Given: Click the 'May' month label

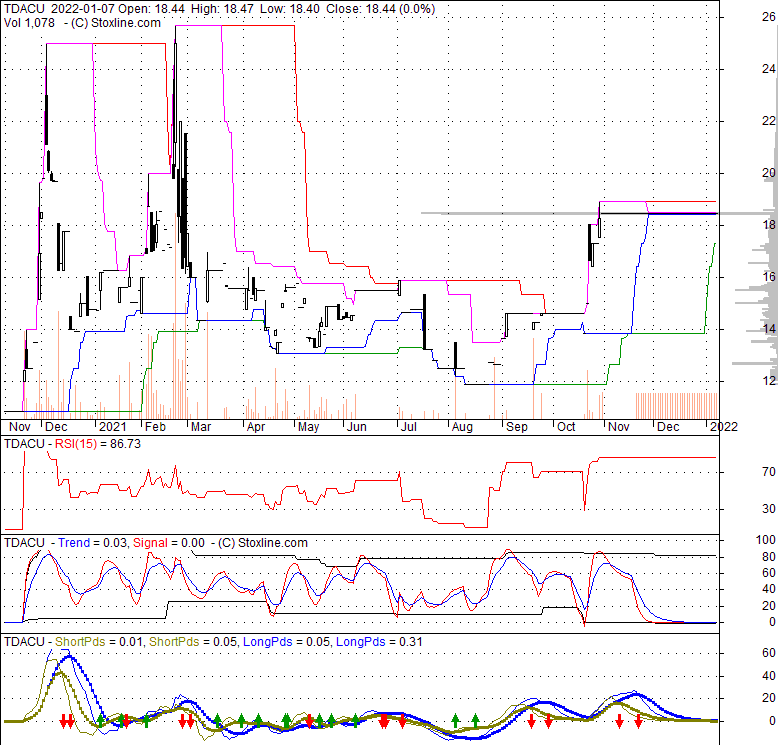Looking at the screenshot, I should (x=308, y=427).
